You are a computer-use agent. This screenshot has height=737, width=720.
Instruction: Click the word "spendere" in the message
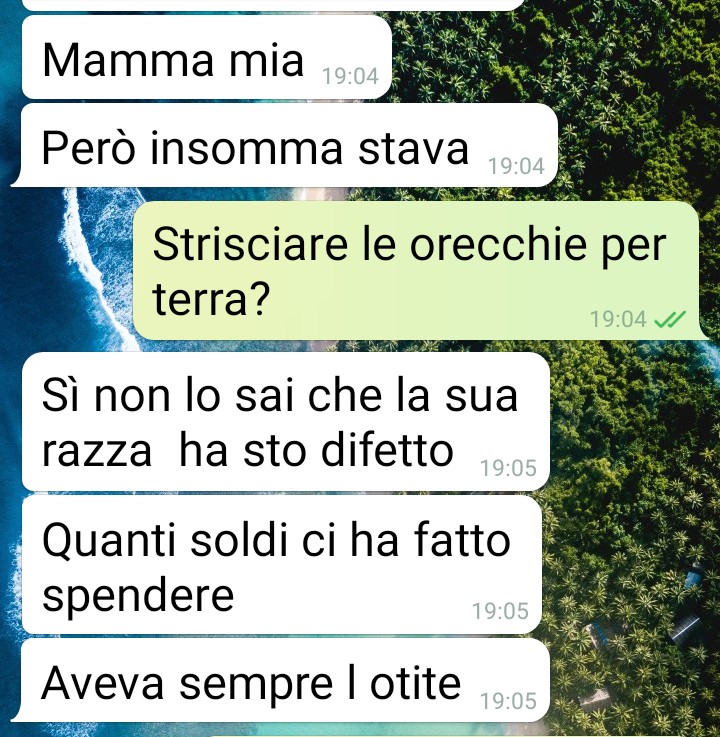coord(138,597)
